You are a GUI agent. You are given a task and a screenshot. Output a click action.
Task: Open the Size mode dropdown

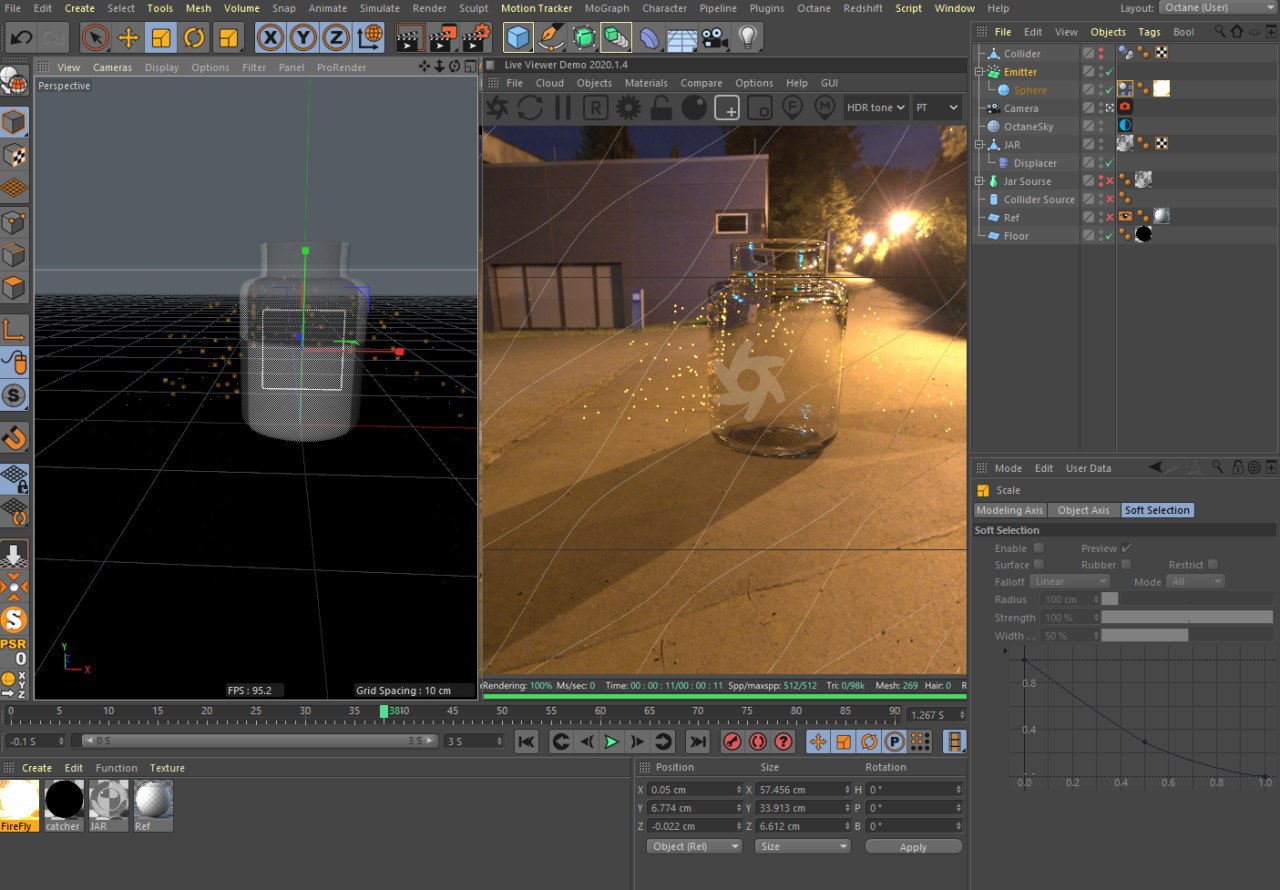(x=803, y=846)
